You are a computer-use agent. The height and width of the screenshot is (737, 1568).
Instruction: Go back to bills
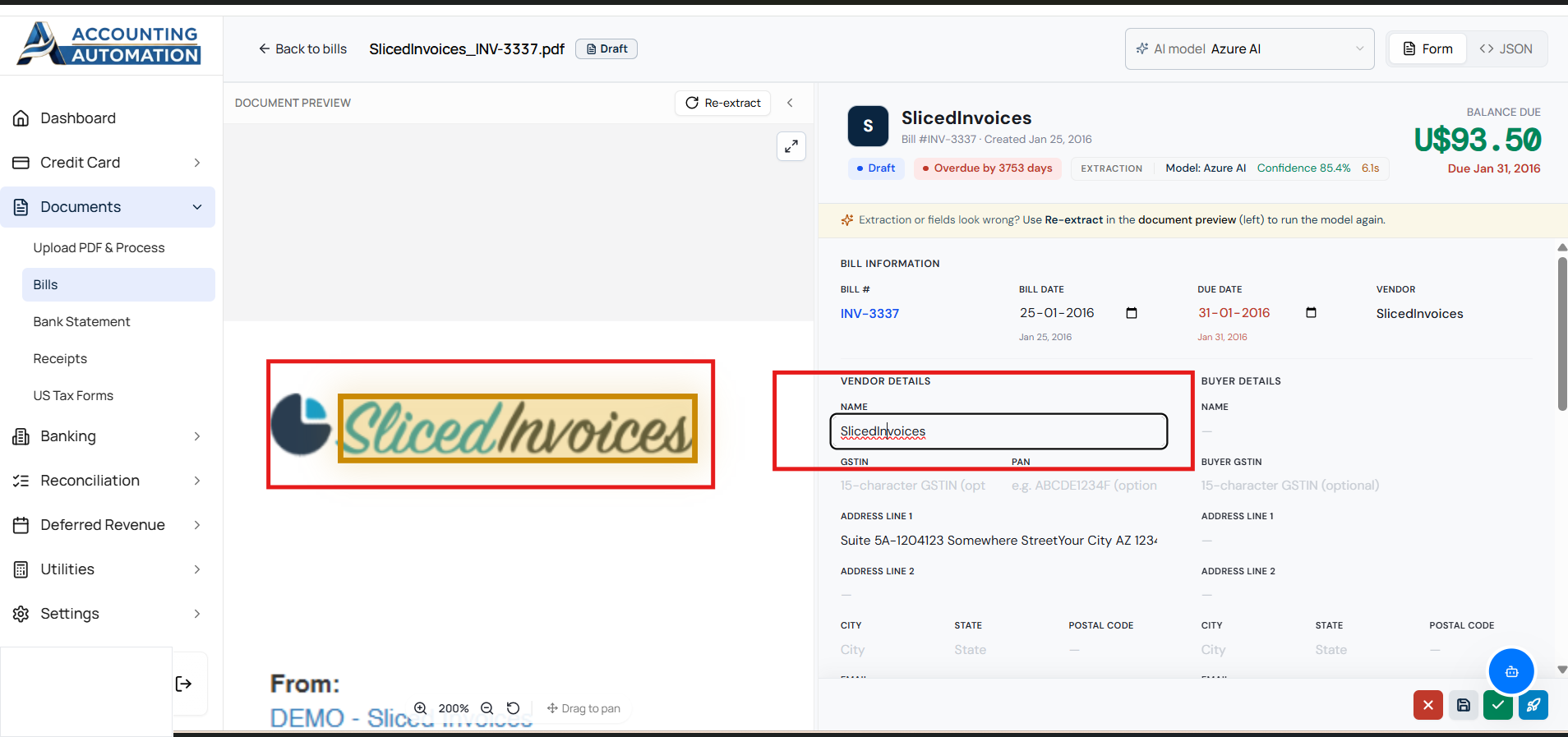(x=302, y=48)
